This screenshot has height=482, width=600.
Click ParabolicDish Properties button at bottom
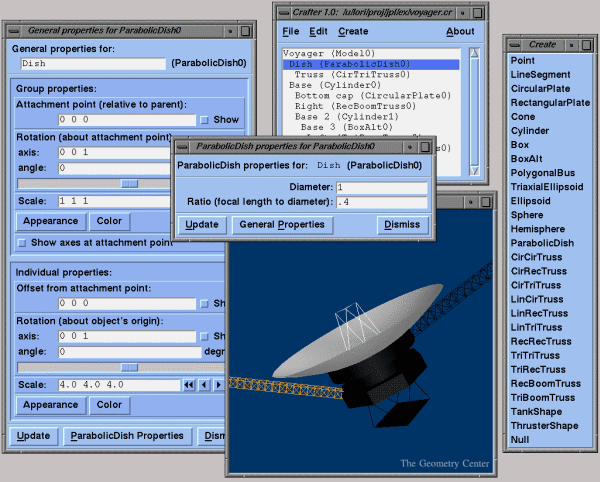(x=126, y=436)
